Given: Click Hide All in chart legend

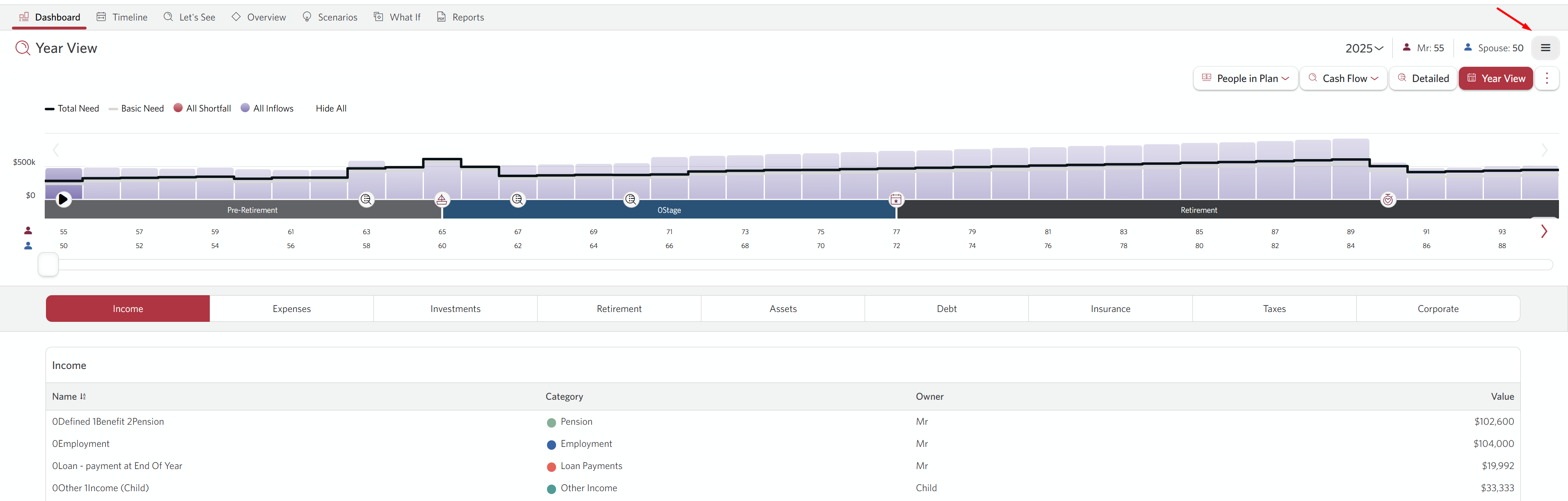Looking at the screenshot, I should coord(331,108).
